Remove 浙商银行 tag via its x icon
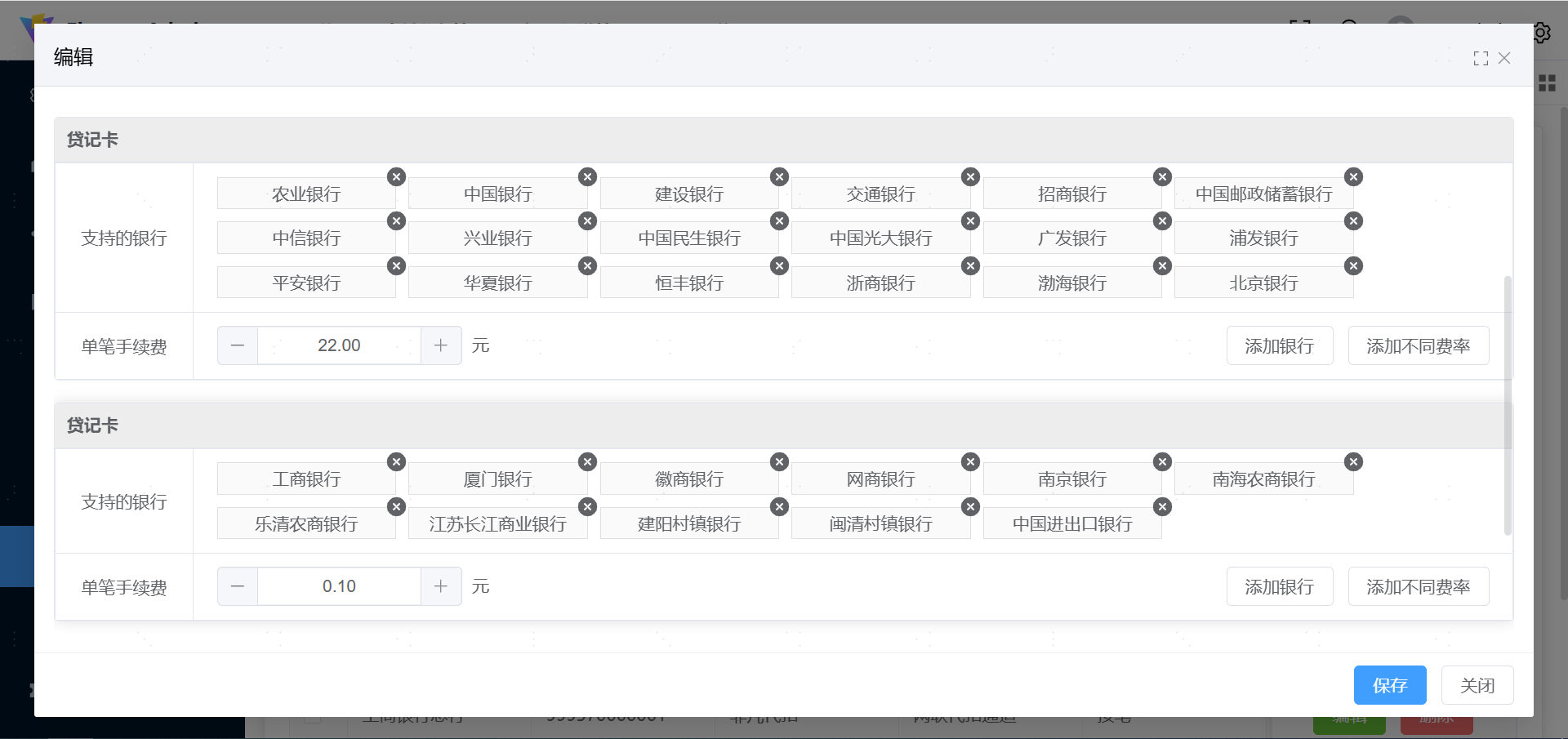1568x739 pixels. (x=970, y=266)
